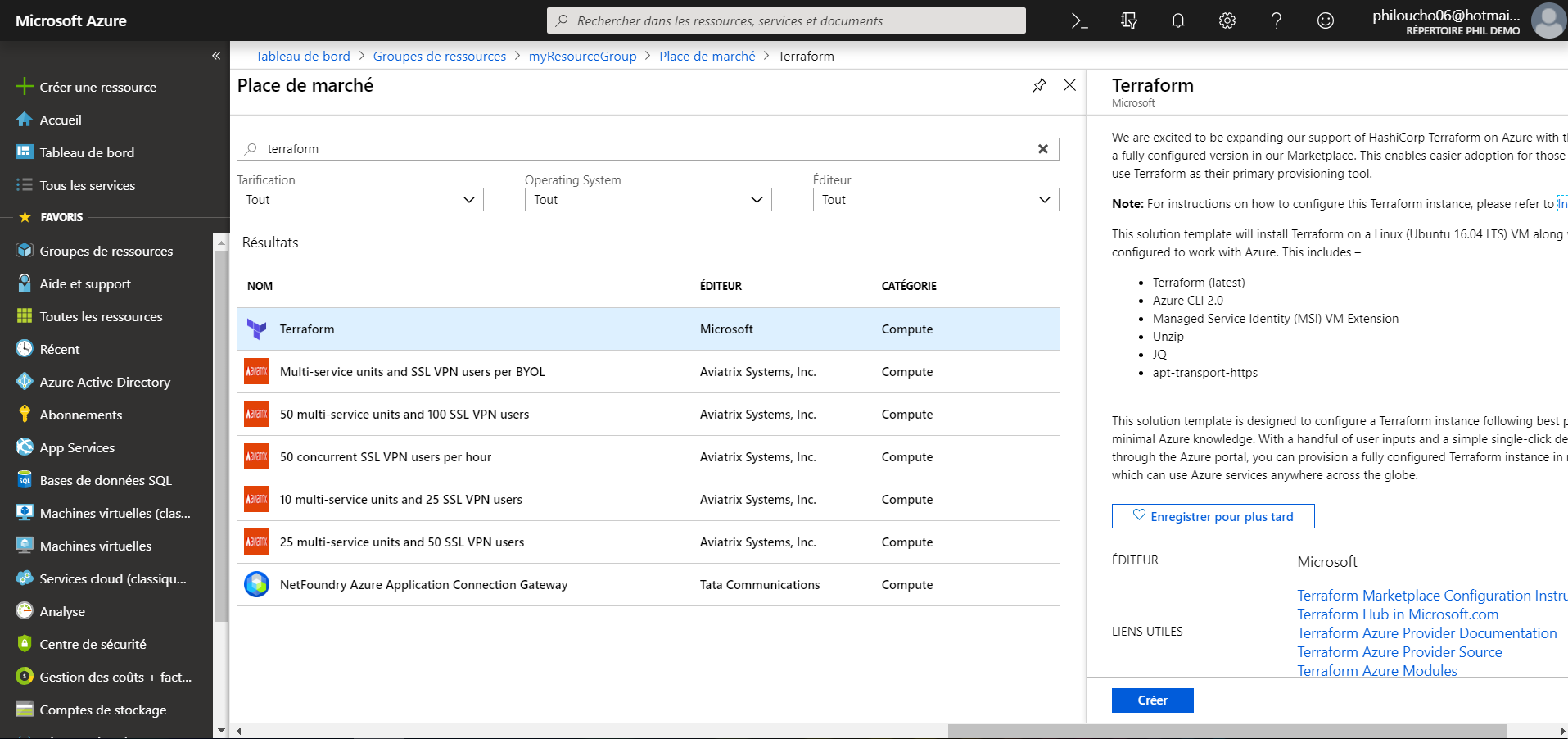This screenshot has width=1568, height=739.
Task: Select NetFoundry Azure Application Connection Gateway
Action: pos(648,585)
